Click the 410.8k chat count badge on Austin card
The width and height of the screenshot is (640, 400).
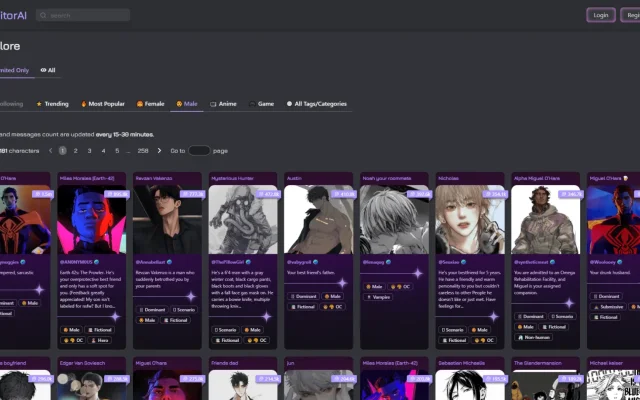[344, 194]
